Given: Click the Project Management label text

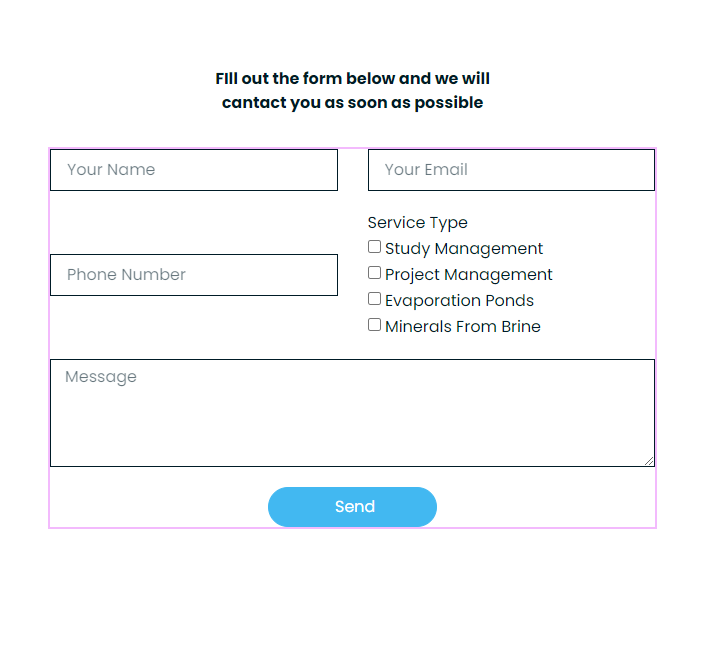Looking at the screenshot, I should pyautogui.click(x=468, y=275).
